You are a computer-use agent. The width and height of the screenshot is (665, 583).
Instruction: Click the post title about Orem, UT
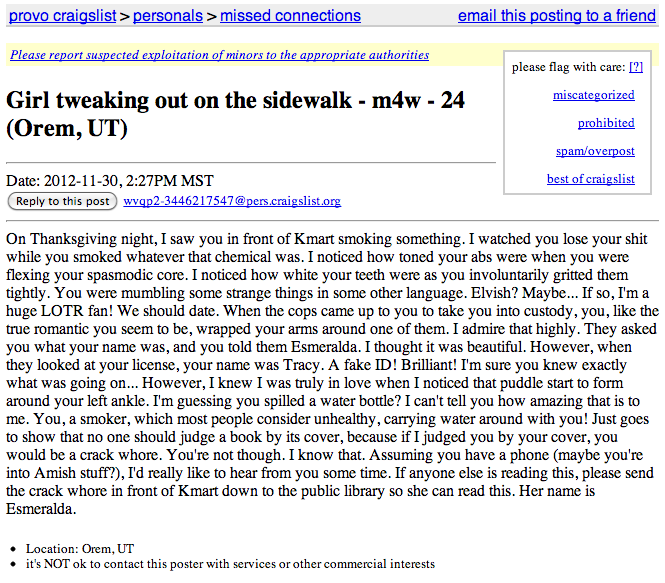235,114
